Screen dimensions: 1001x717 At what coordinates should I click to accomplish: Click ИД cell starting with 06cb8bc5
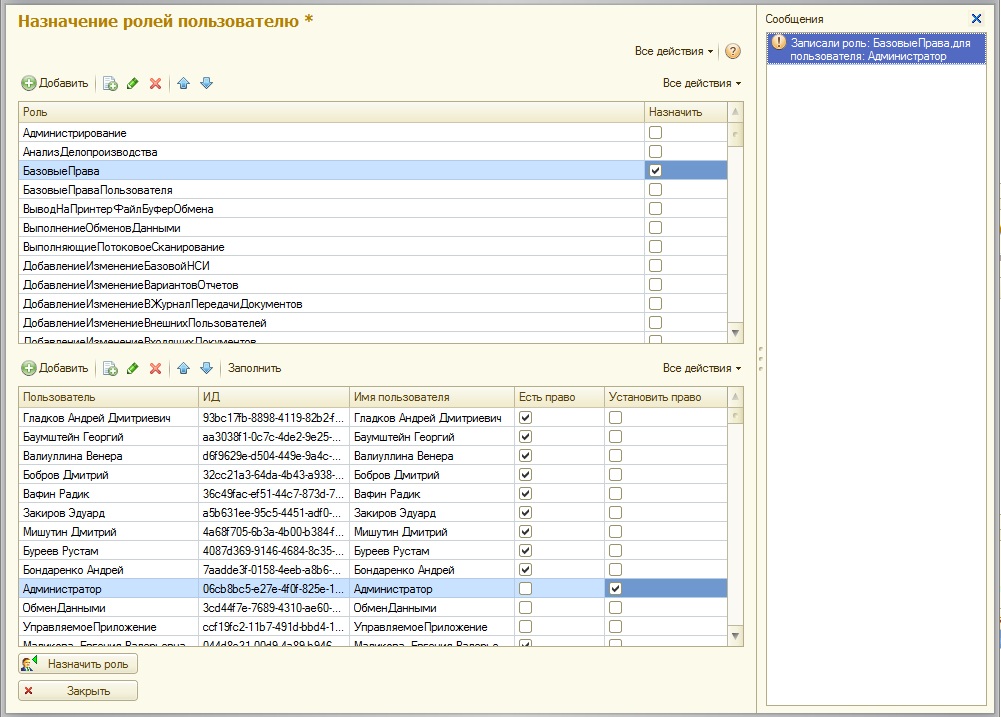click(274, 589)
